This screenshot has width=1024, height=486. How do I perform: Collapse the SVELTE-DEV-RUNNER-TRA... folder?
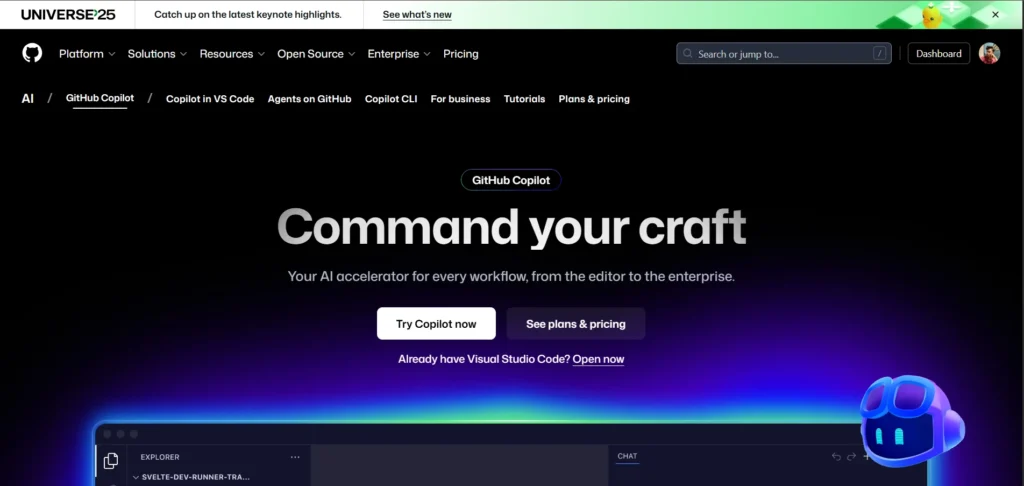[x=191, y=478]
